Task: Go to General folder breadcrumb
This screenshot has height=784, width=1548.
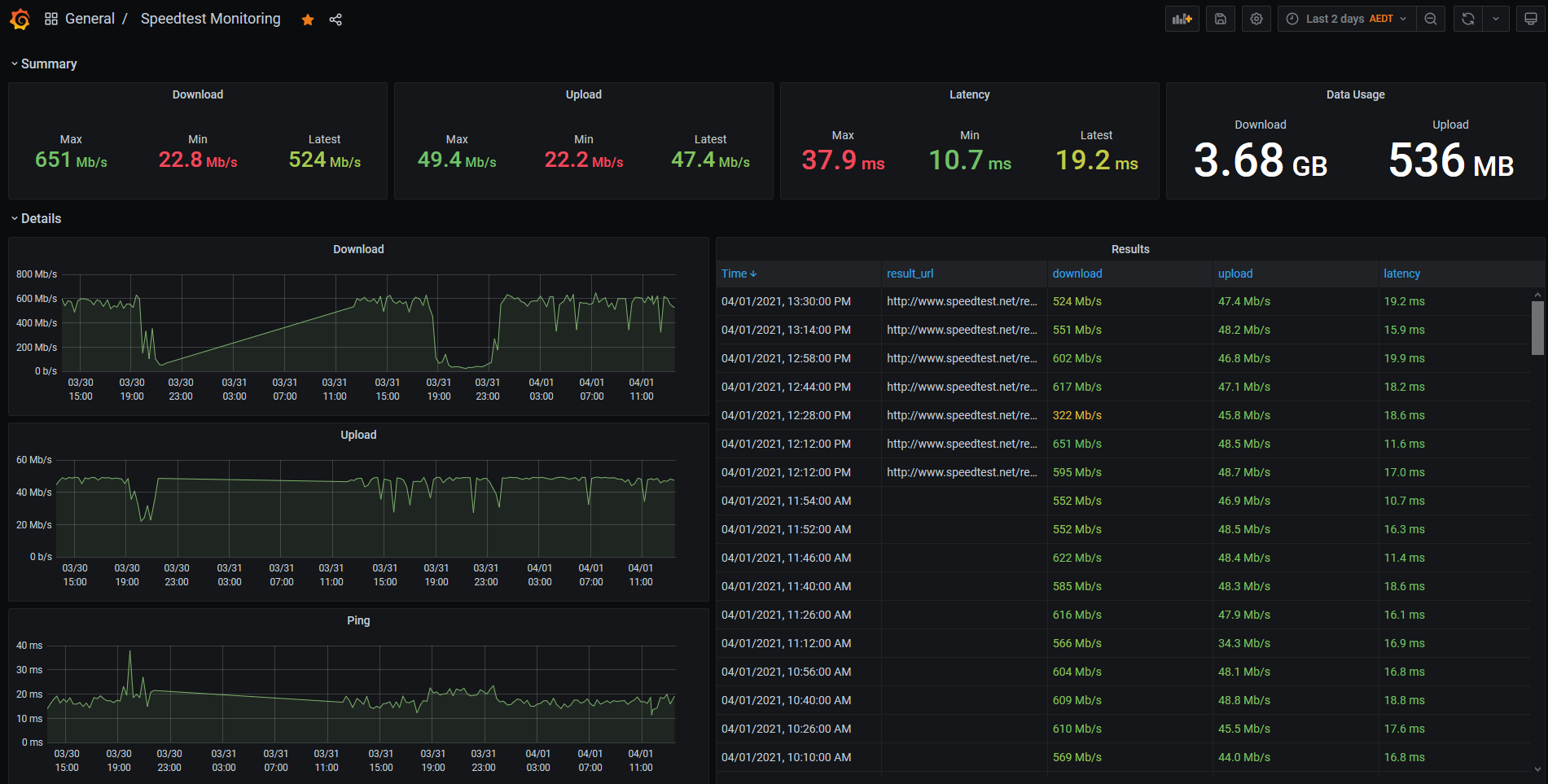Action: pyautogui.click(x=90, y=19)
